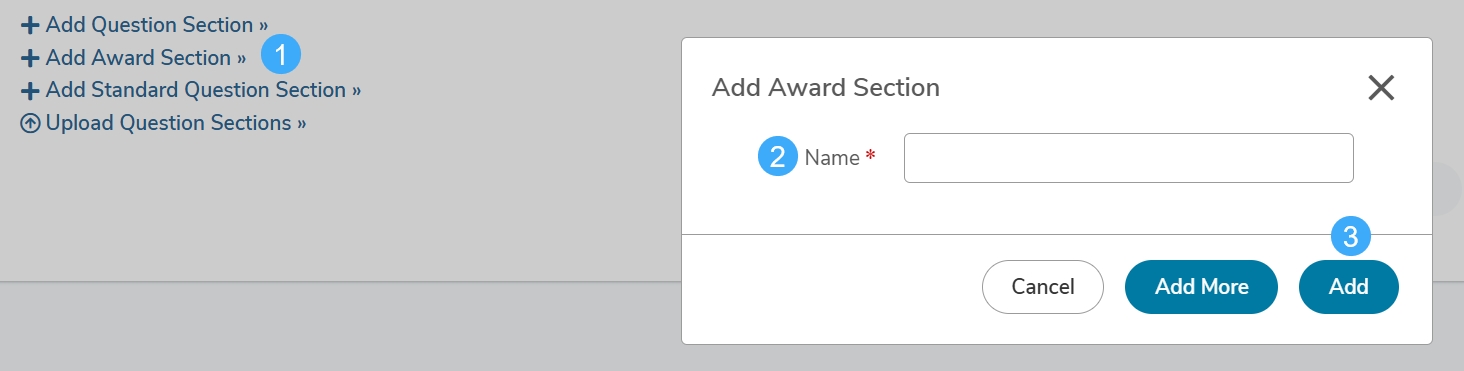
Task: Click the upload arrow icon beside Upload Question Sections
Action: point(30,124)
